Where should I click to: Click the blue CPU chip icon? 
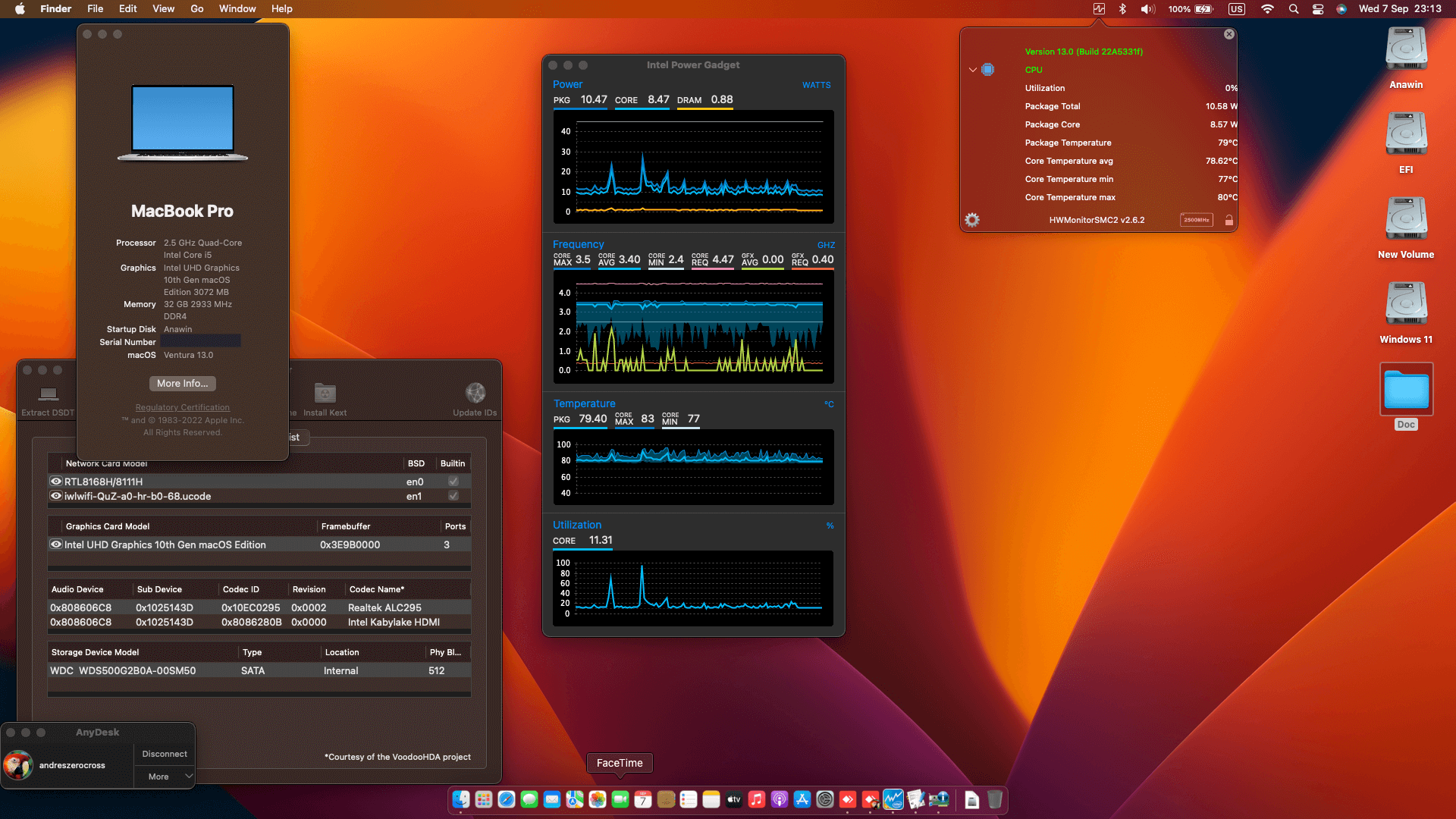point(988,70)
